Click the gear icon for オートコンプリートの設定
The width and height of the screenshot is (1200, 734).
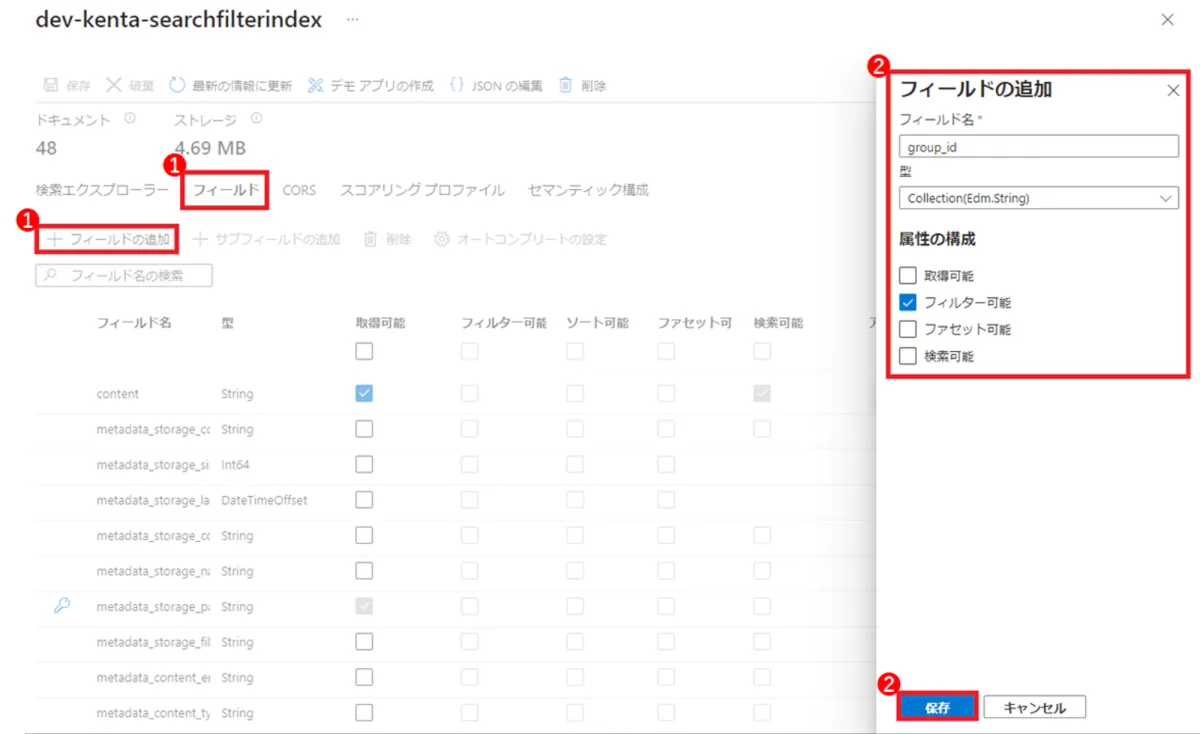coord(441,240)
